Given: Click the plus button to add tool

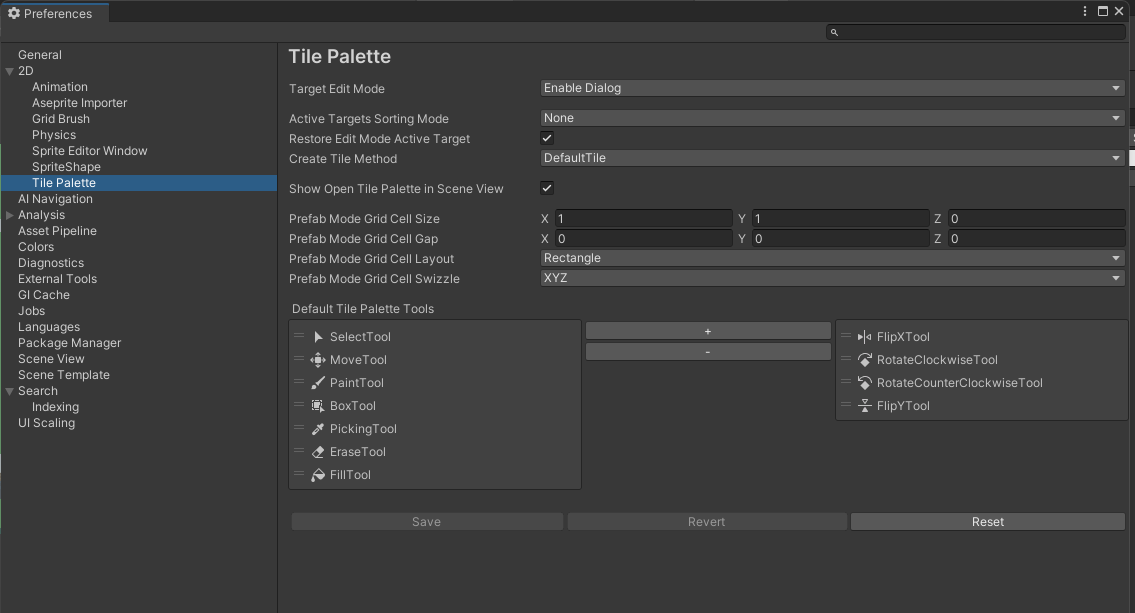Looking at the screenshot, I should point(708,331).
